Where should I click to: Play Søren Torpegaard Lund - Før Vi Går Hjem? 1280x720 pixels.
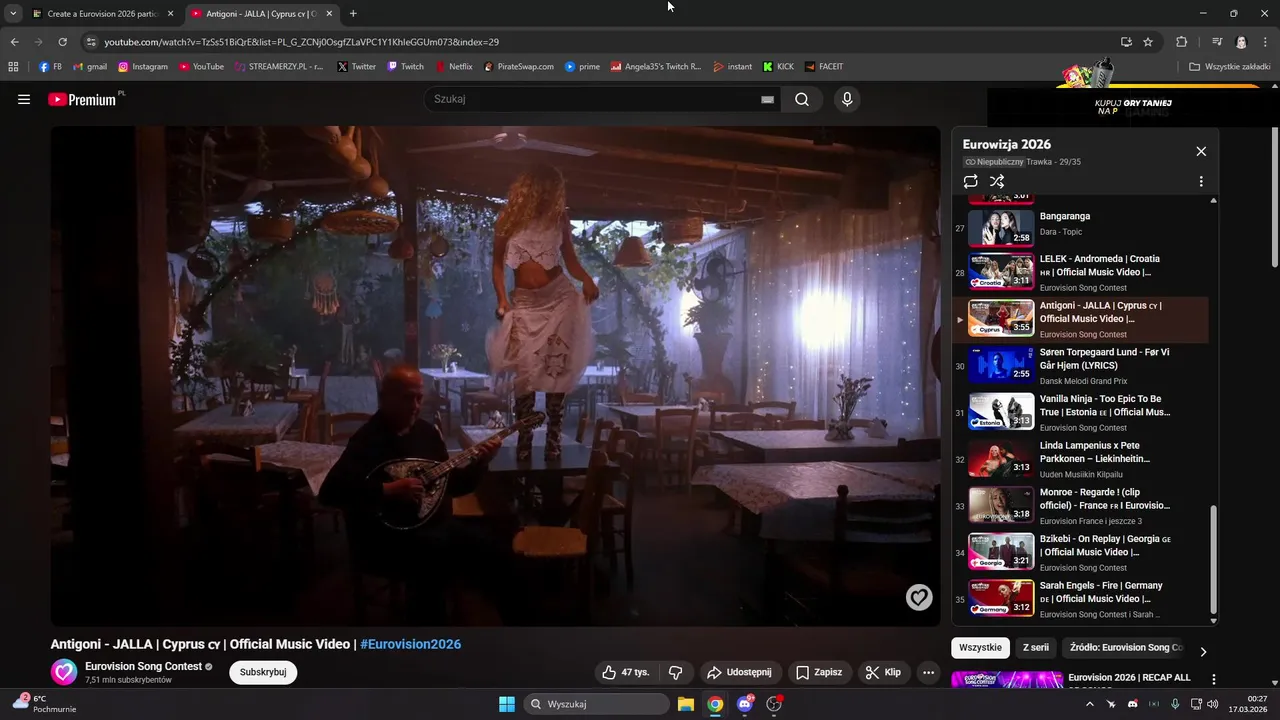[x=1081, y=366]
